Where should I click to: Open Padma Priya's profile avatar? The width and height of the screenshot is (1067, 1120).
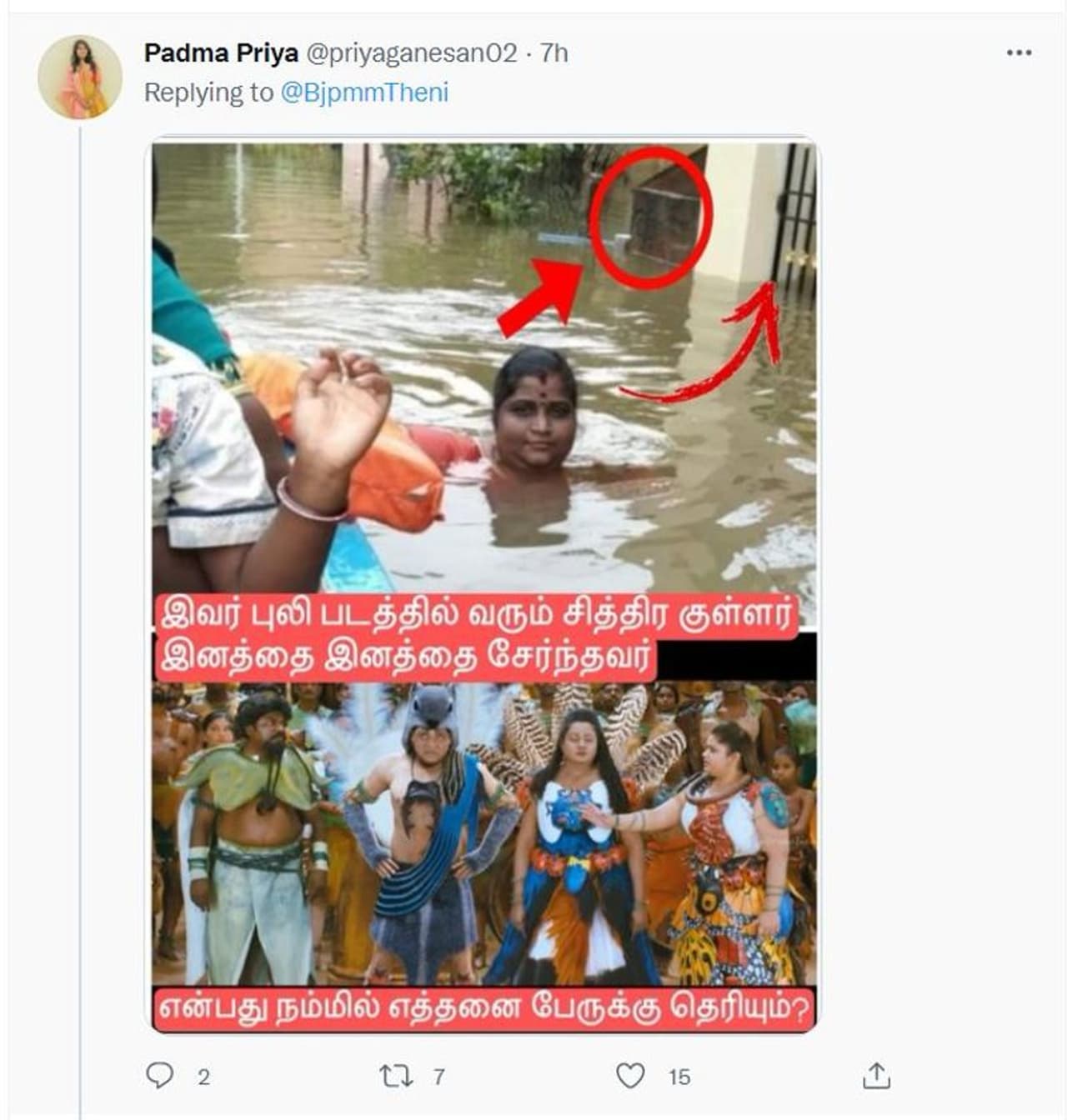[80, 77]
